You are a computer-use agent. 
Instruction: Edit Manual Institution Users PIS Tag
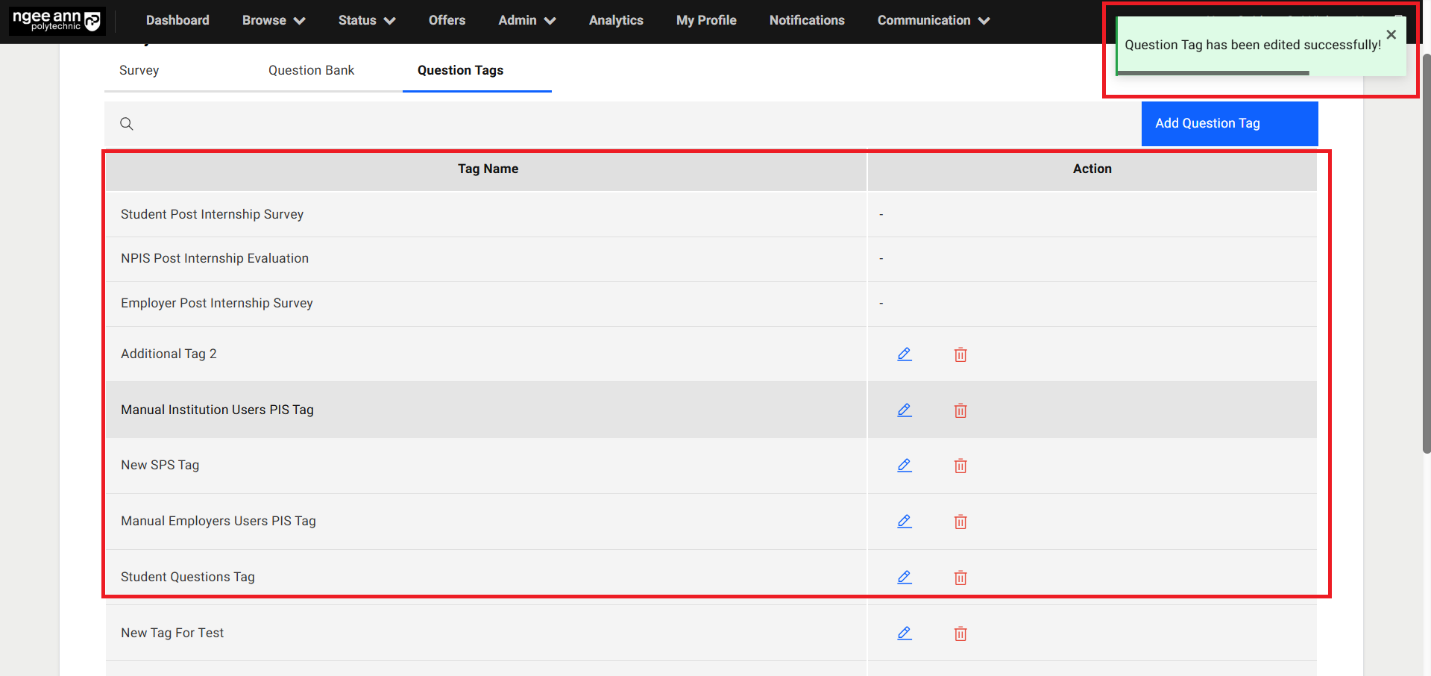pos(904,410)
